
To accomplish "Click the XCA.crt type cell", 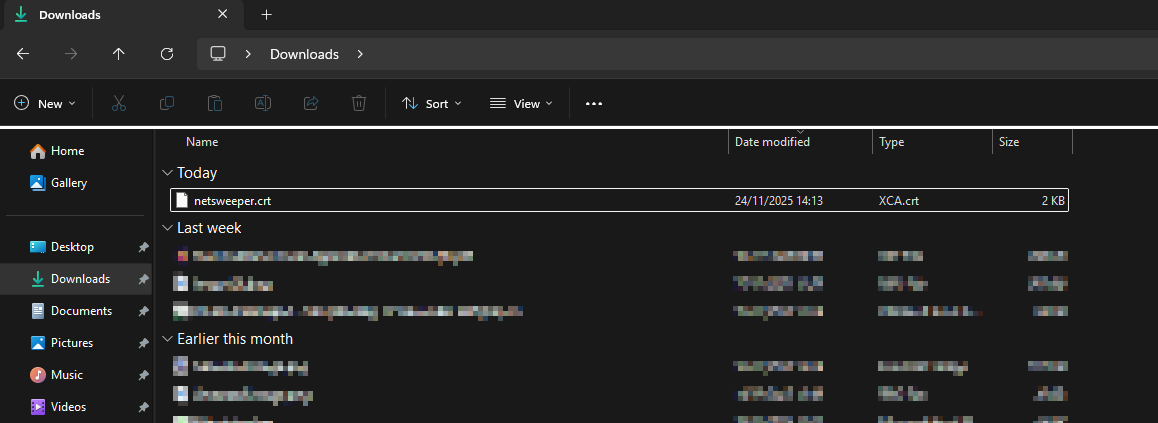I will coord(899,201).
